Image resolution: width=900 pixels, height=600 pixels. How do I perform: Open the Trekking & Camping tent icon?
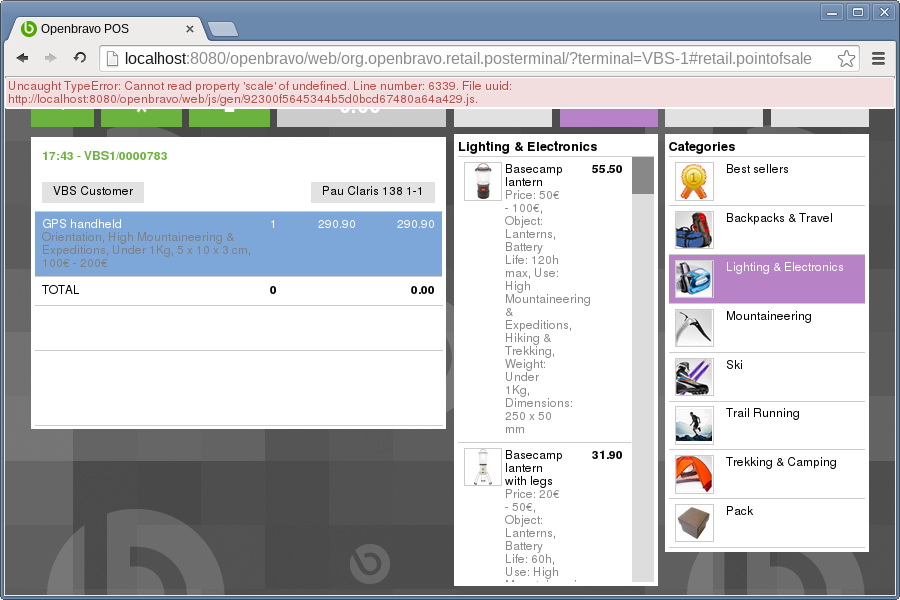click(694, 474)
